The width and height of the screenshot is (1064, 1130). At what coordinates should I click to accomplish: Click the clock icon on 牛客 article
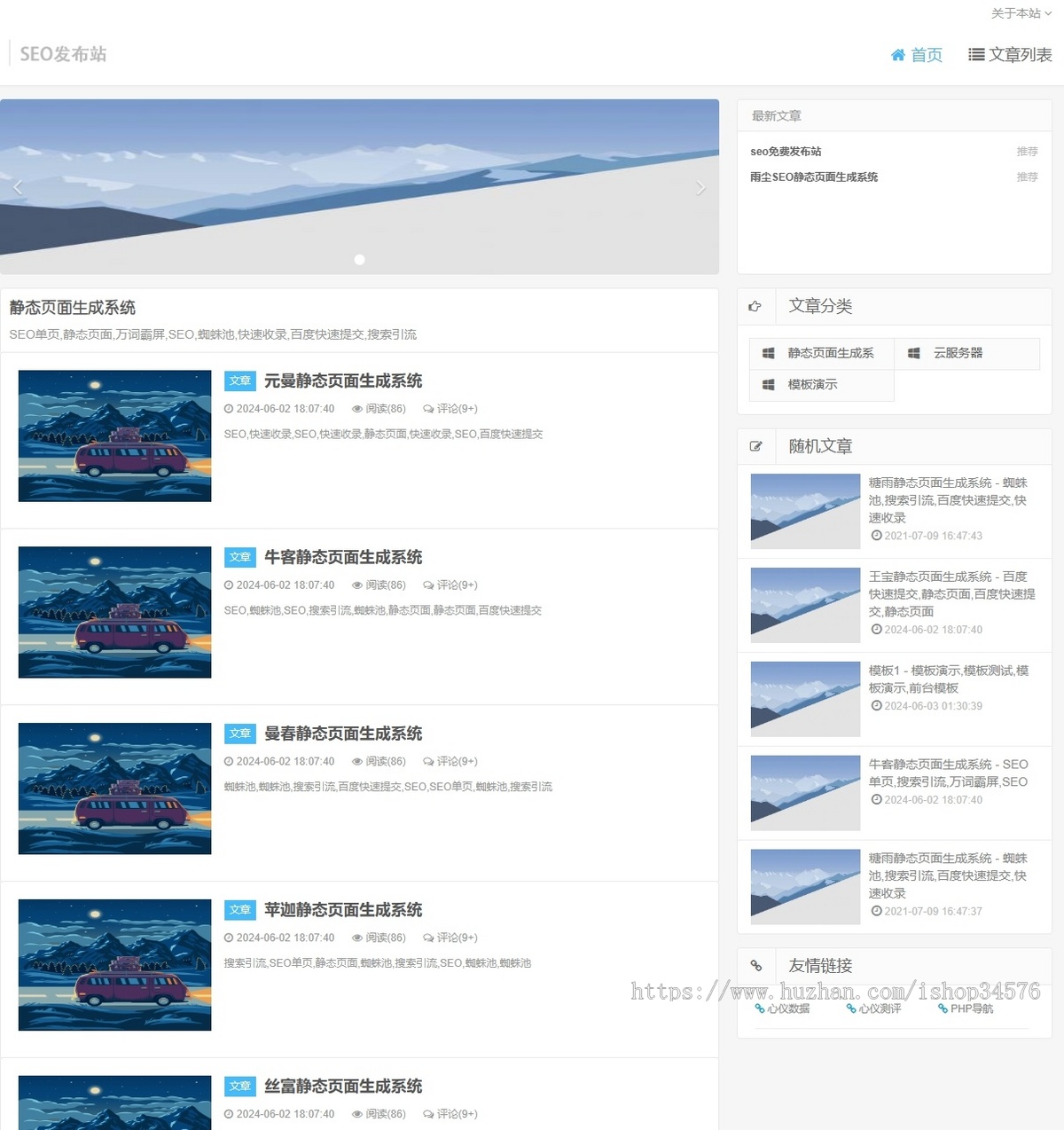229,586
